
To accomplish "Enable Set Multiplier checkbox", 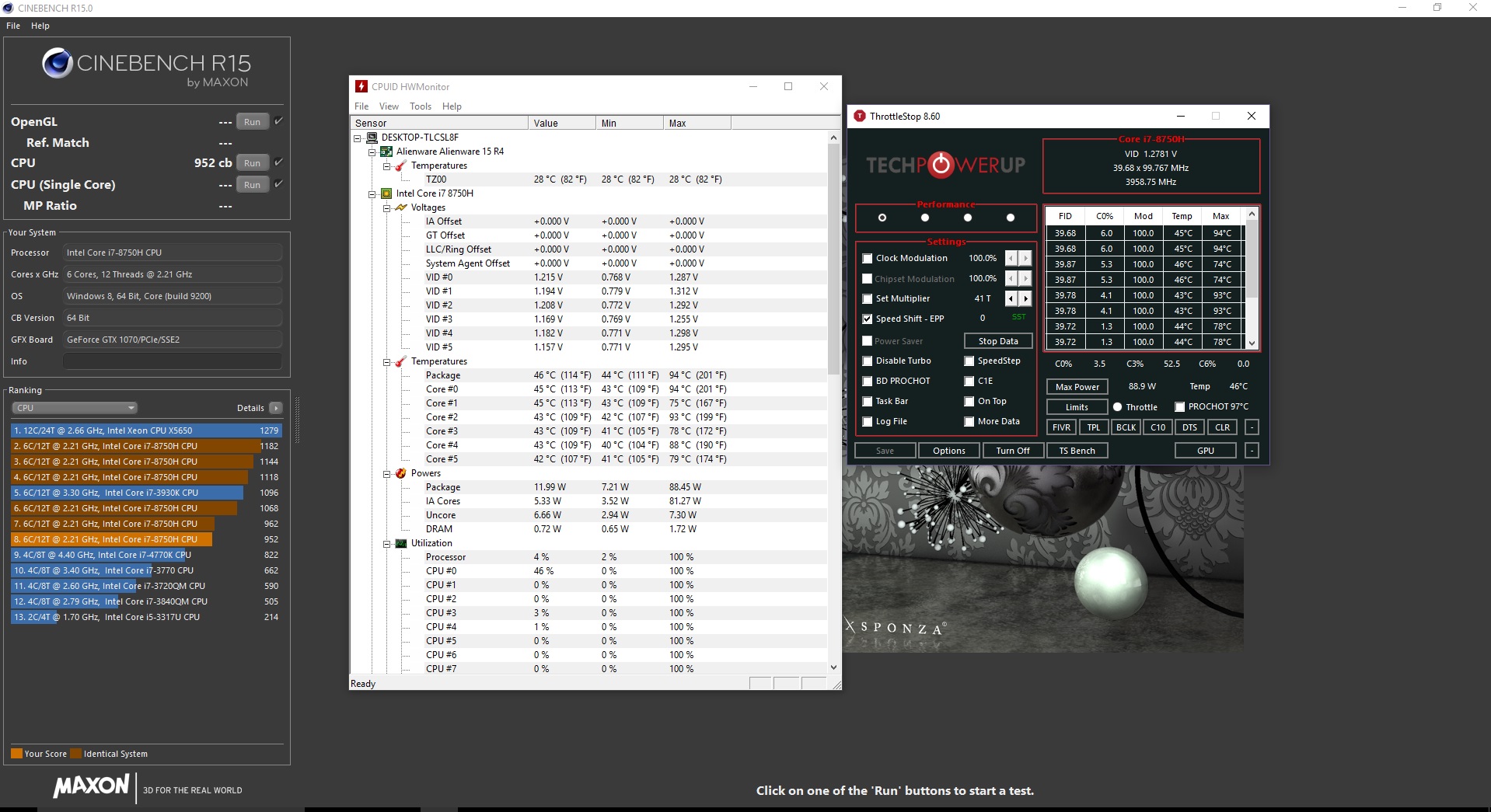I will [x=868, y=298].
